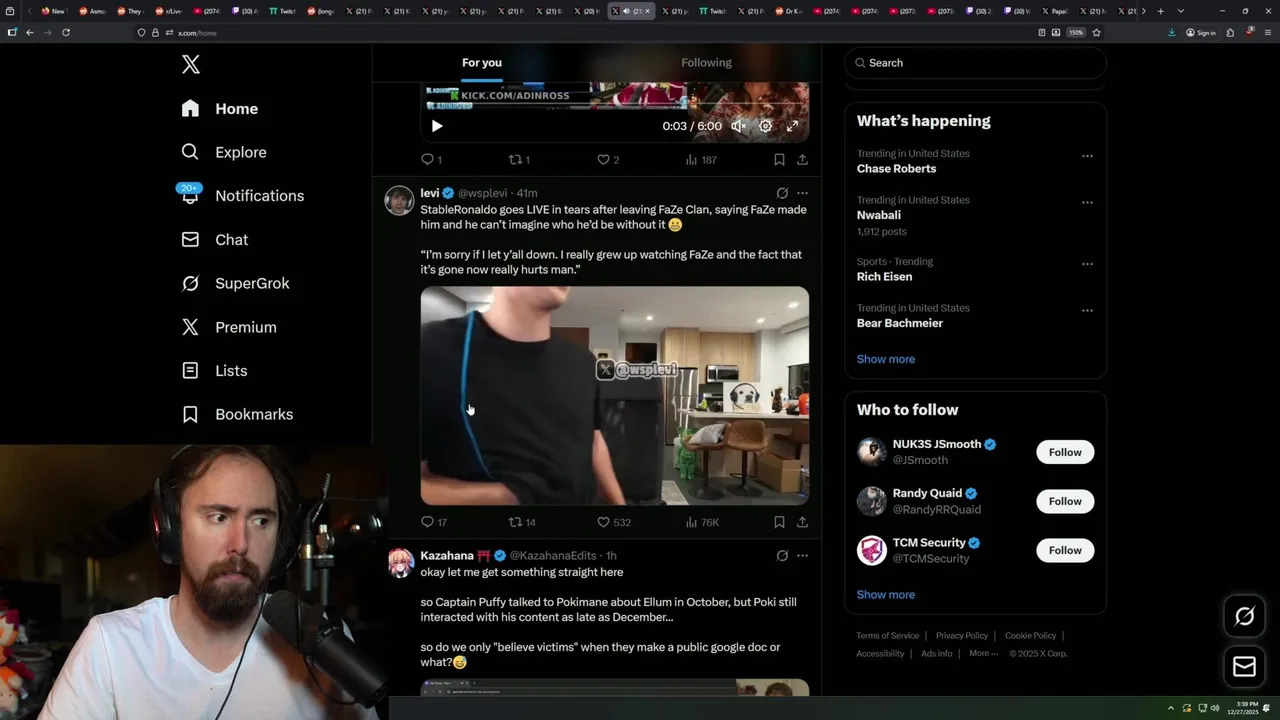
Task: Reply to levi's post with 17 replies
Action: point(433,522)
